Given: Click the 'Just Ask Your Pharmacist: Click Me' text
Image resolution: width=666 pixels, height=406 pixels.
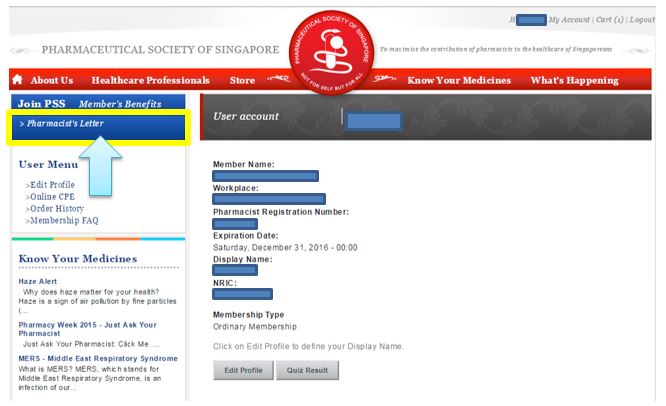Looking at the screenshot, I should [91, 344].
